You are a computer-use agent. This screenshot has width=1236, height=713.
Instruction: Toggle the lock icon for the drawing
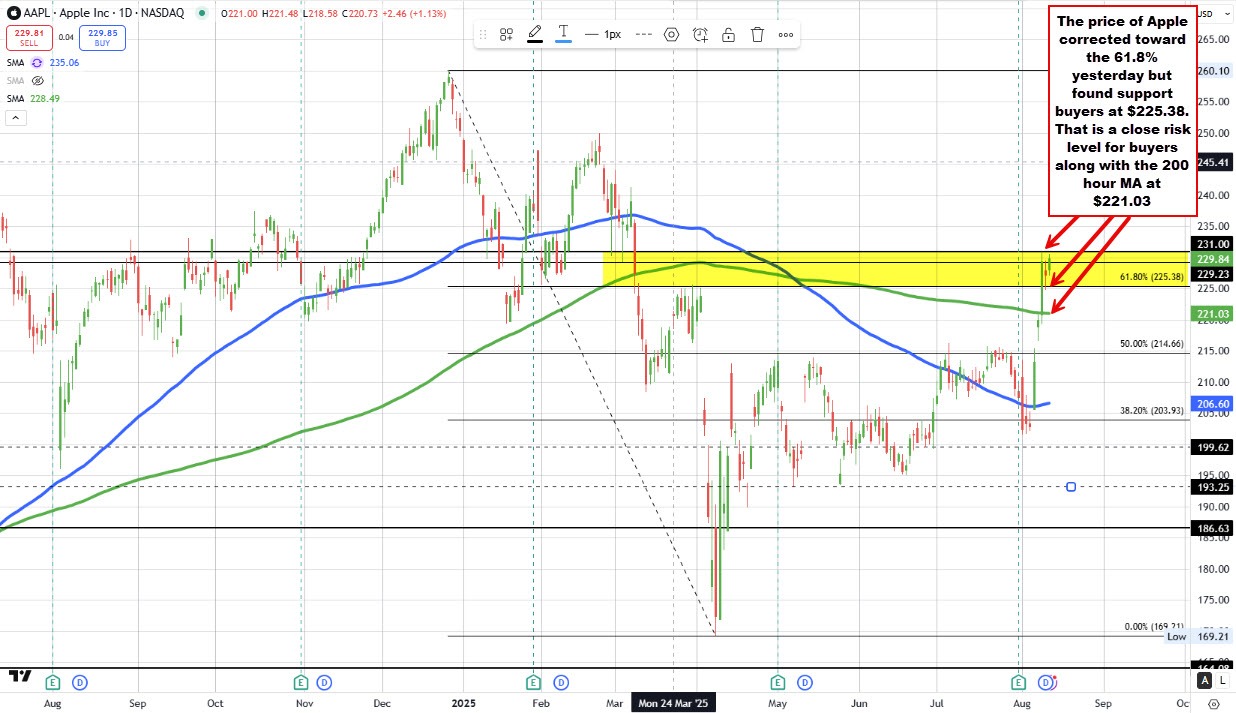[x=729, y=34]
